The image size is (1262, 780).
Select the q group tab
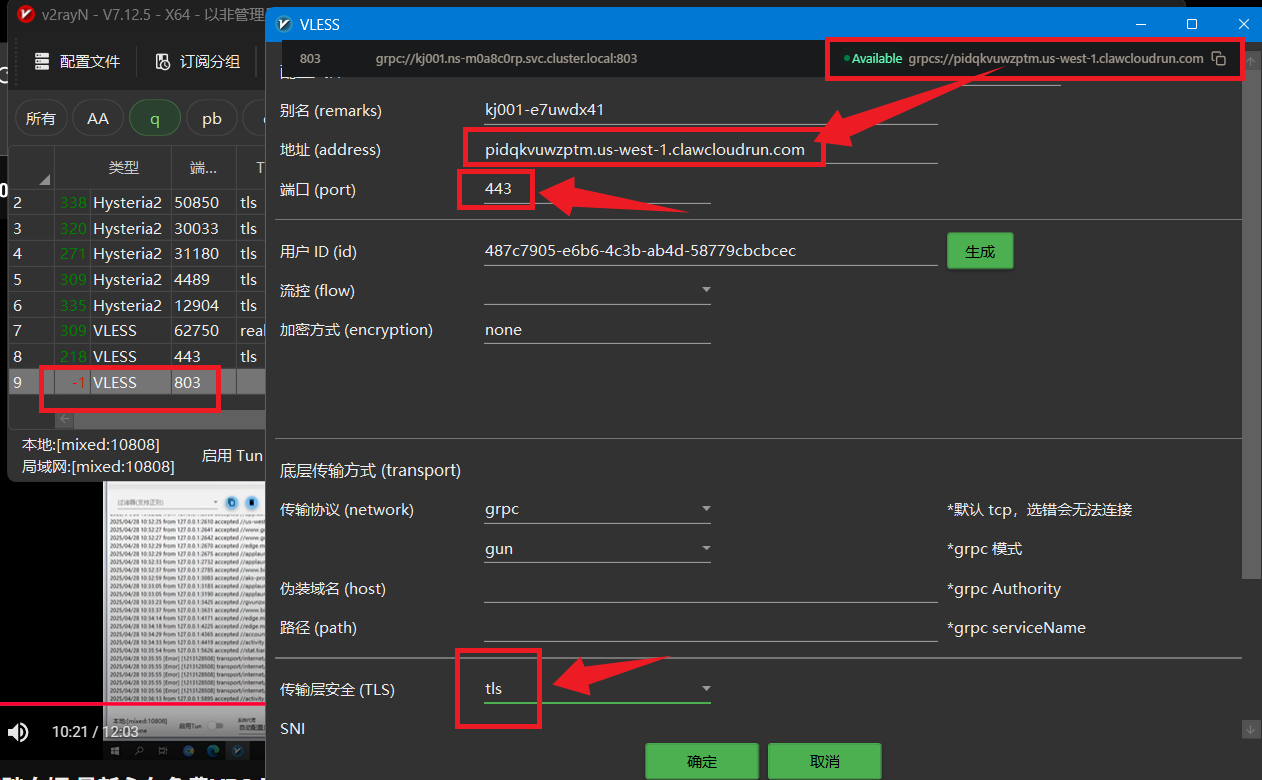click(155, 118)
